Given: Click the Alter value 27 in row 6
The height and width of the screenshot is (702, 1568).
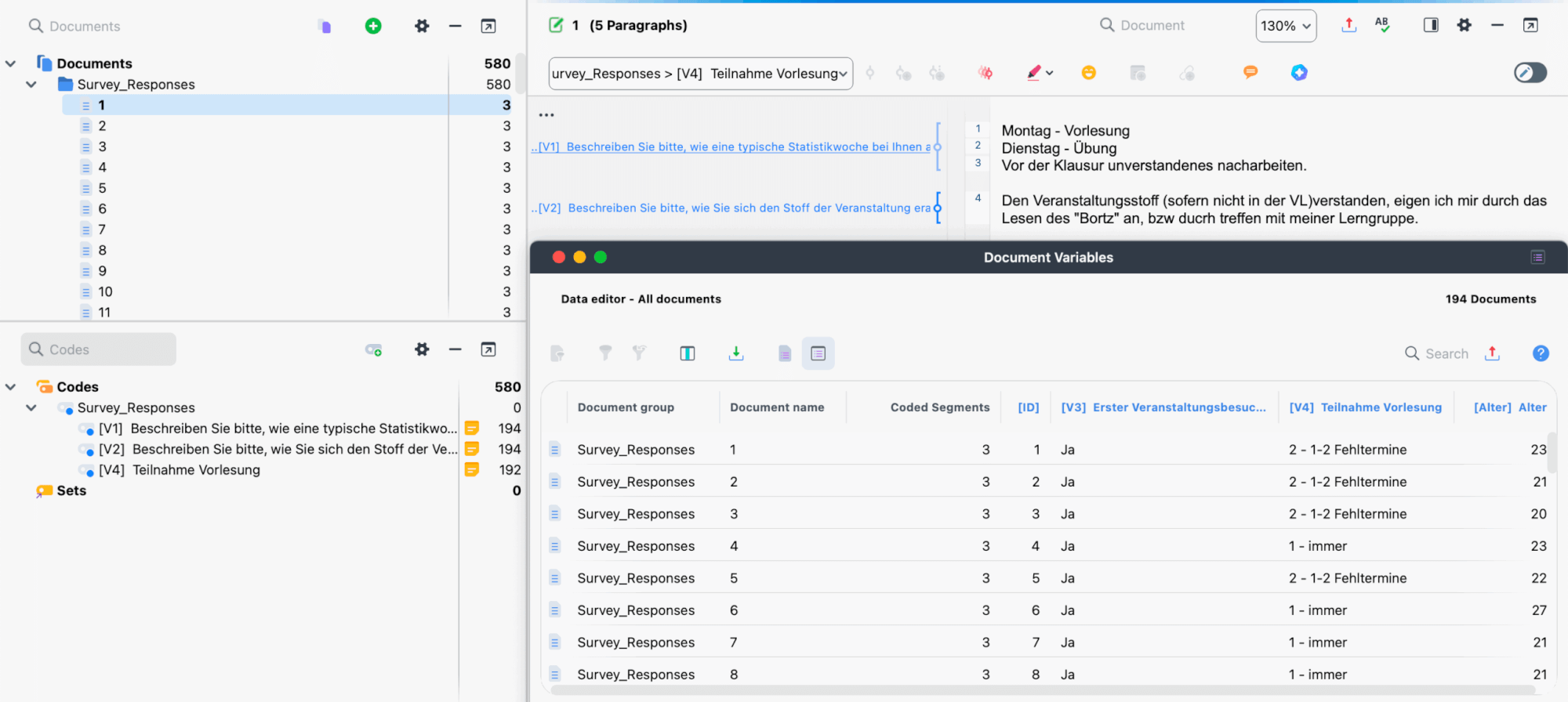Looking at the screenshot, I should point(1539,610).
